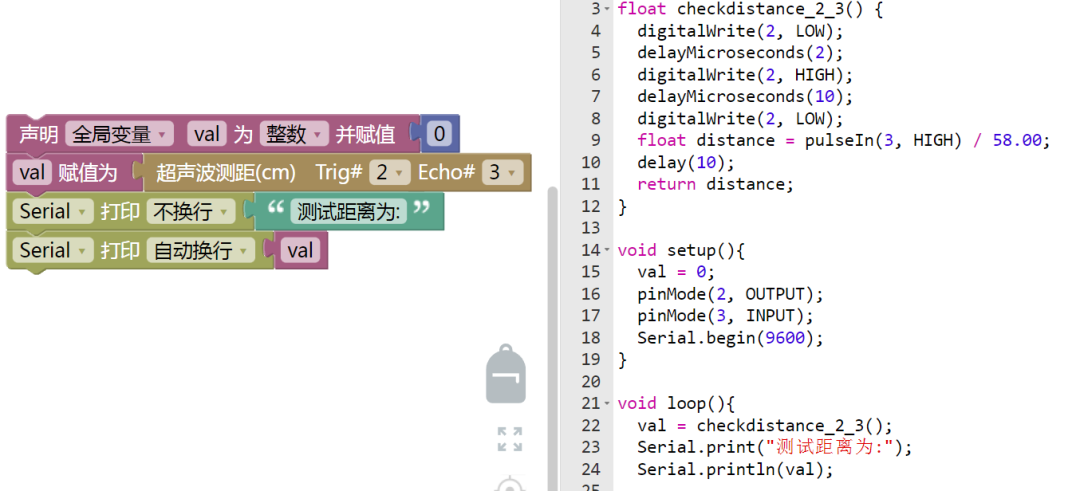Image resolution: width=1080 pixels, height=491 pixels.
Task: Collapse the setup function fold at line 14
Action: tap(607, 250)
